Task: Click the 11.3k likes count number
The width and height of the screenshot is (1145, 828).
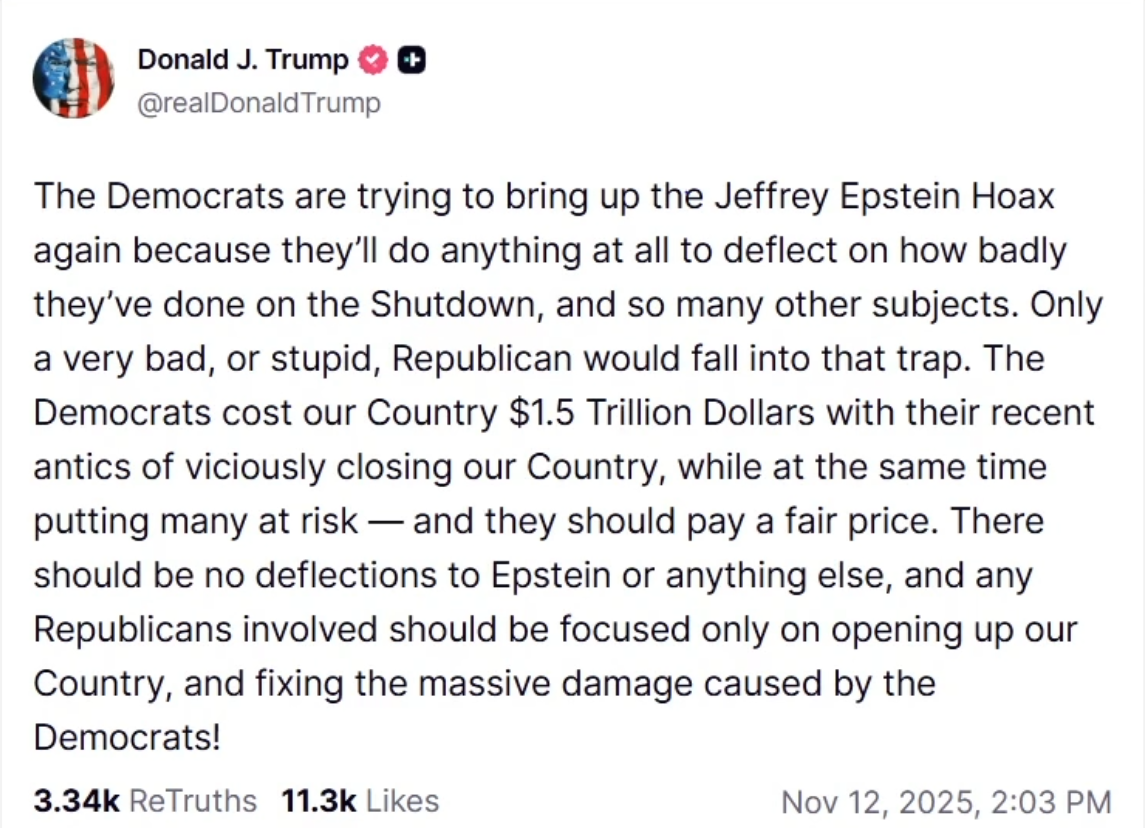Action: [319, 800]
